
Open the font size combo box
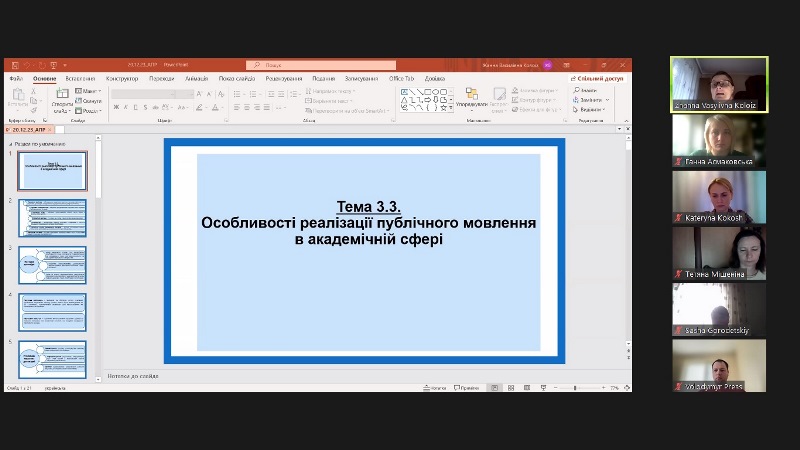pos(185,94)
